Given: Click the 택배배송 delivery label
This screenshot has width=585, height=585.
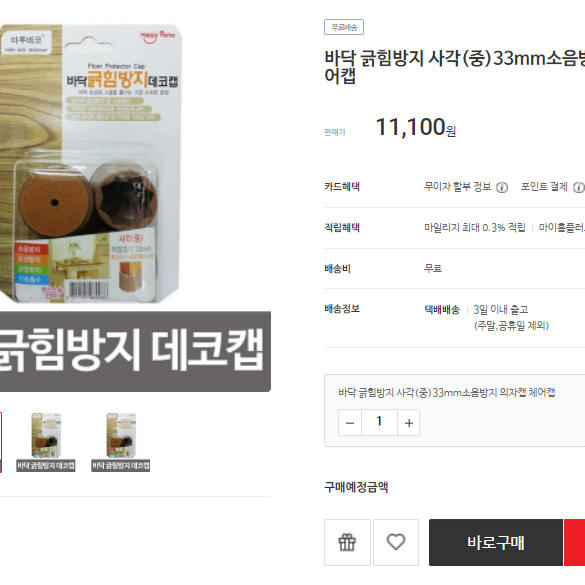Looking at the screenshot, I should (442, 310).
